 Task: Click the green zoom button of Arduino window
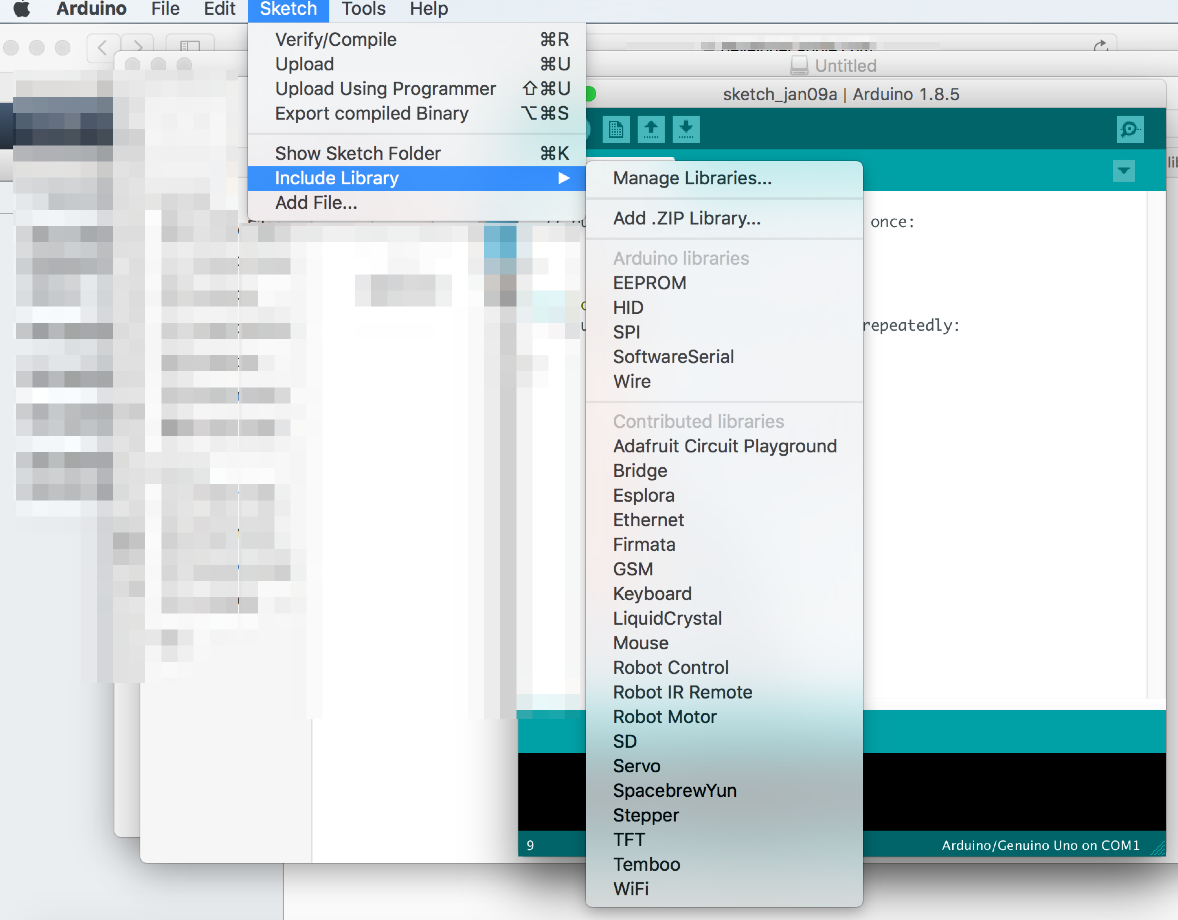590,94
